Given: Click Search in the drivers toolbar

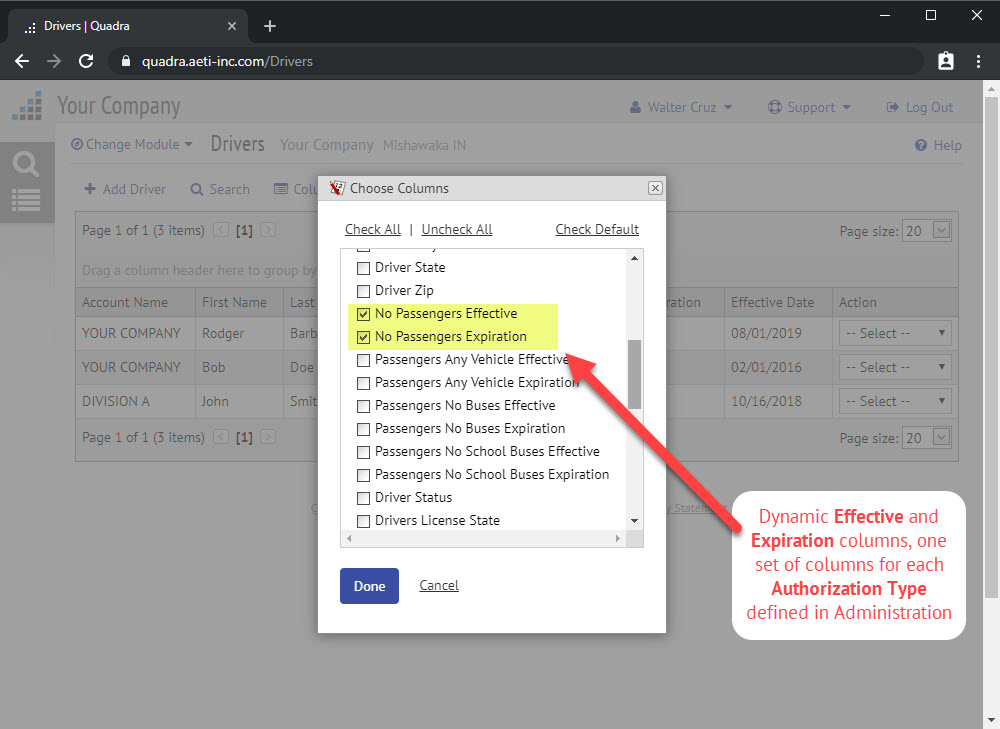Looking at the screenshot, I should click(220, 189).
